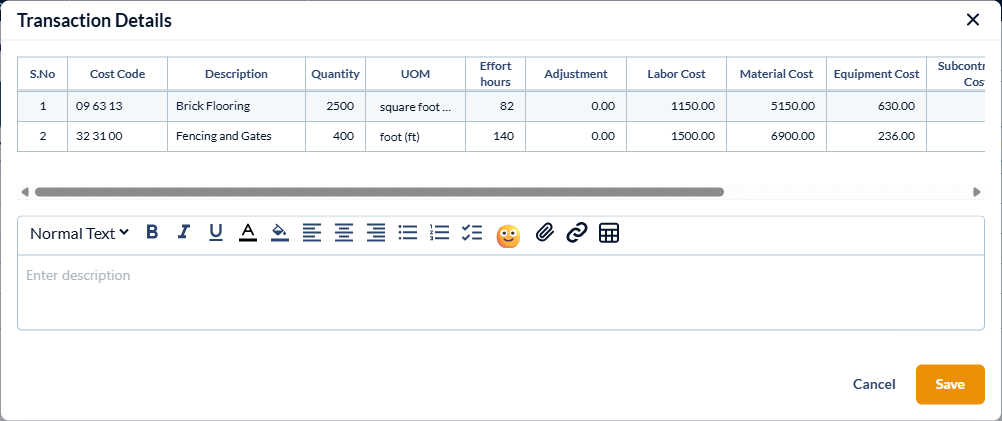Choose a background fill color

coord(280,233)
